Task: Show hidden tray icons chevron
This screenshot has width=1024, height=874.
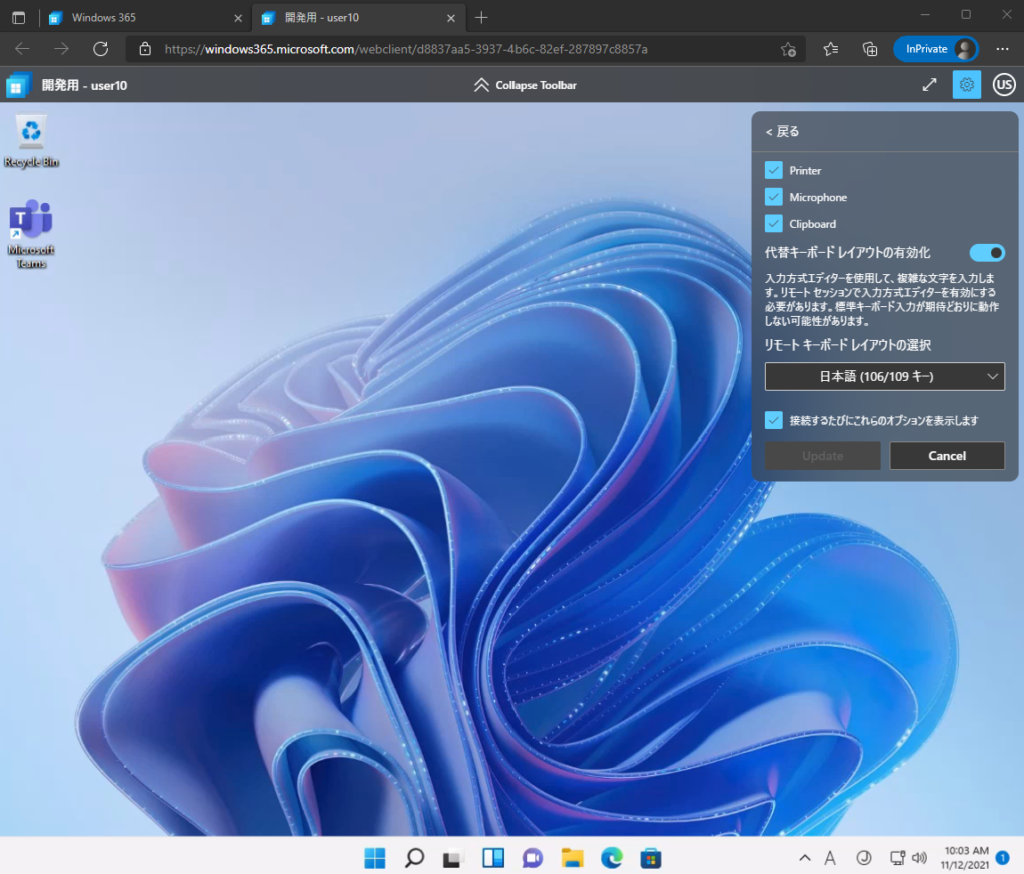Action: tap(805, 858)
